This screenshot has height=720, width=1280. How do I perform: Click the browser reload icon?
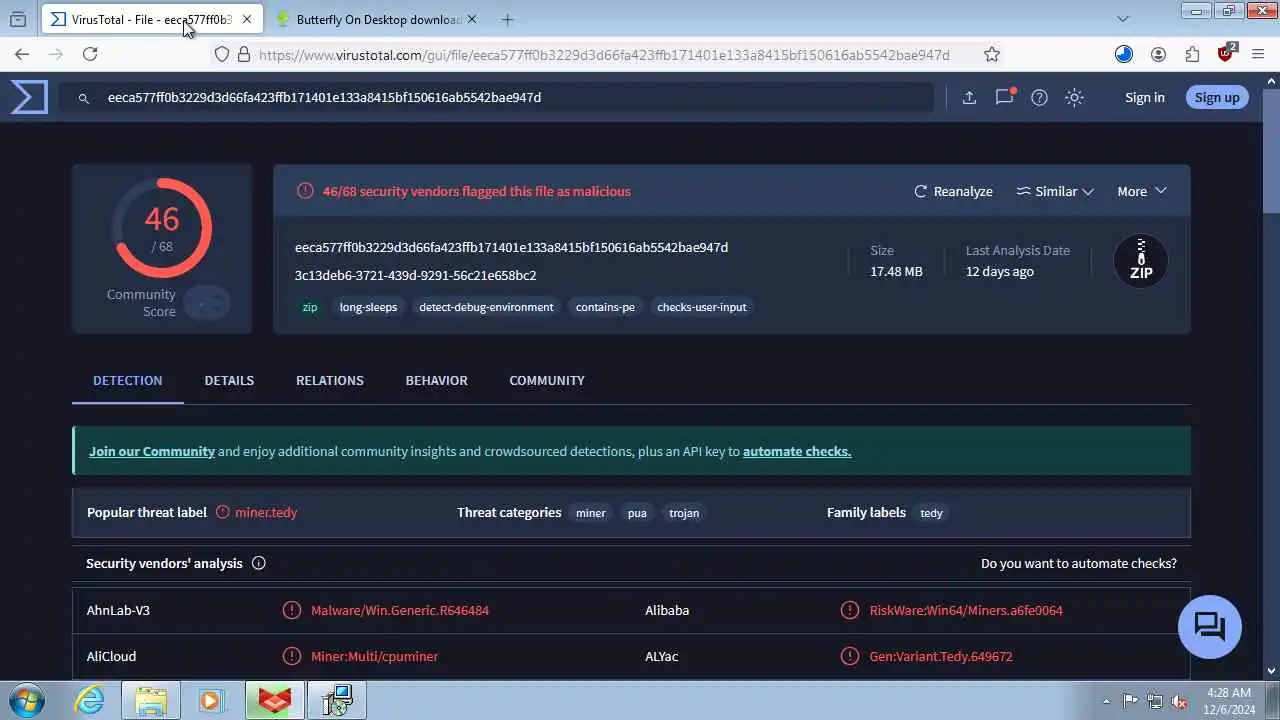[90, 55]
